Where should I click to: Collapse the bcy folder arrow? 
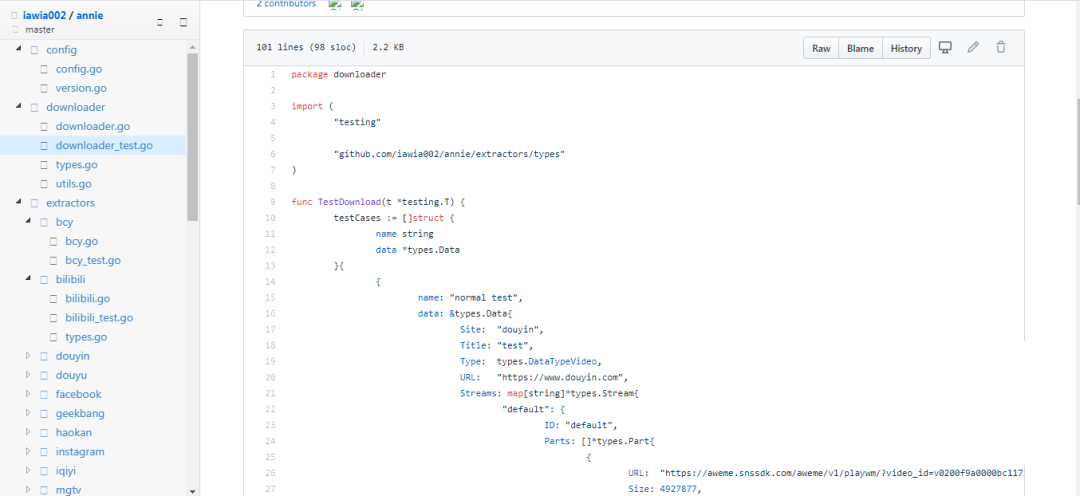(x=28, y=222)
